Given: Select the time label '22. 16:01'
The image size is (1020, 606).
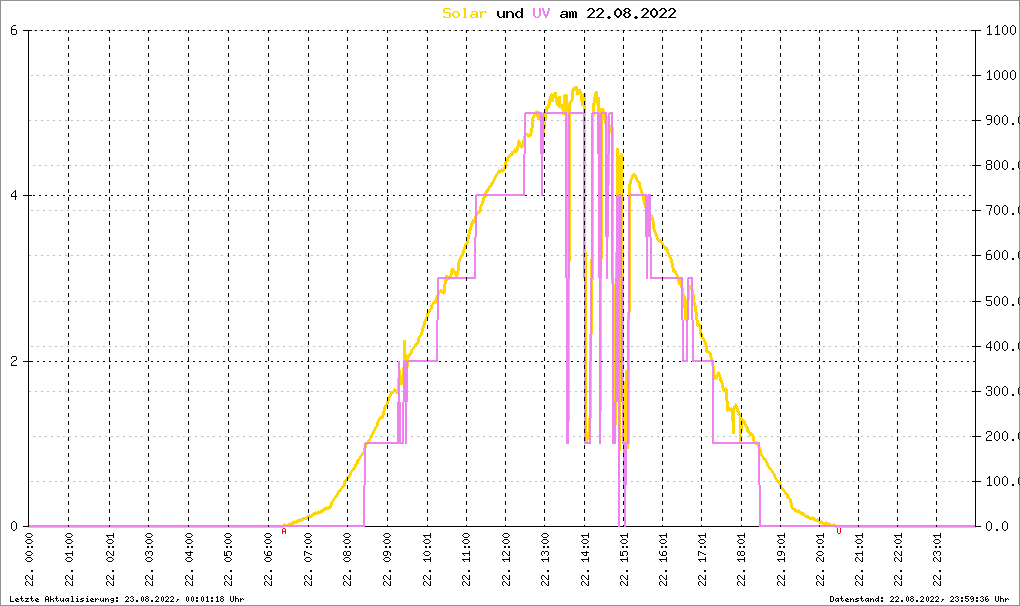Looking at the screenshot, I should click(663, 560).
